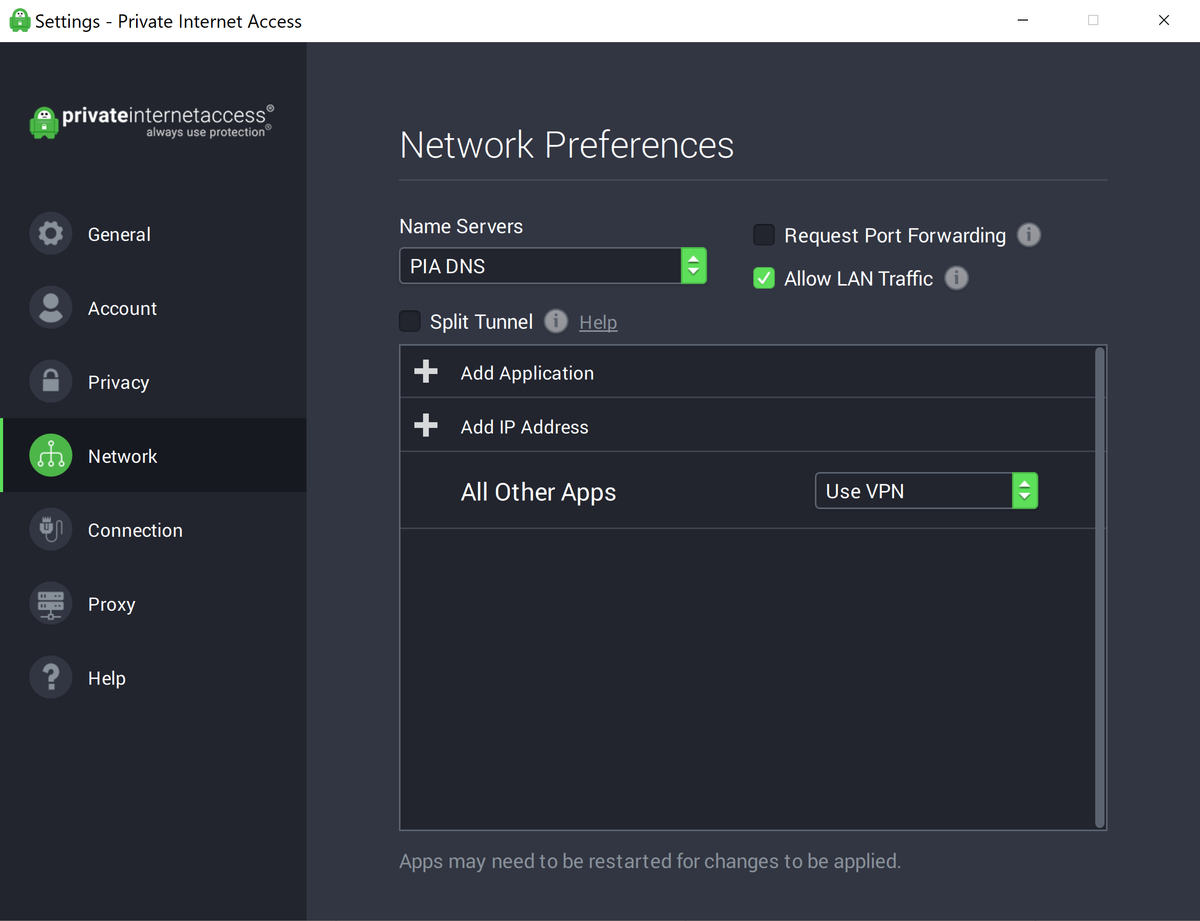Click the apps restart notice text
This screenshot has height=921, width=1200.
coord(650,861)
